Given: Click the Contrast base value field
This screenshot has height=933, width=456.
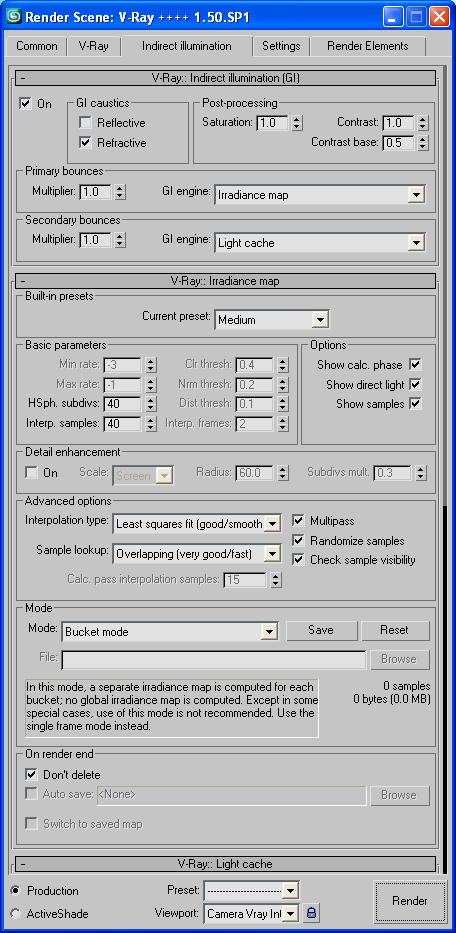Looking at the screenshot, I should tap(399, 143).
